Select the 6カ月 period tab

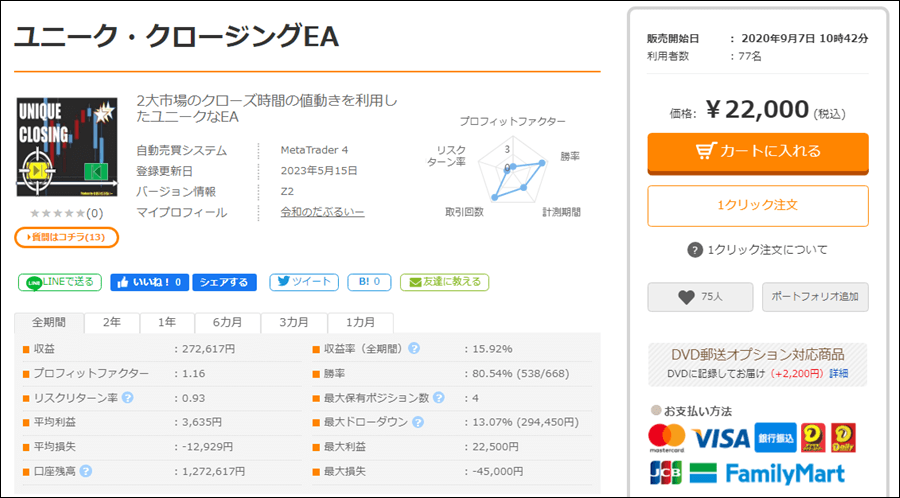(x=226, y=323)
